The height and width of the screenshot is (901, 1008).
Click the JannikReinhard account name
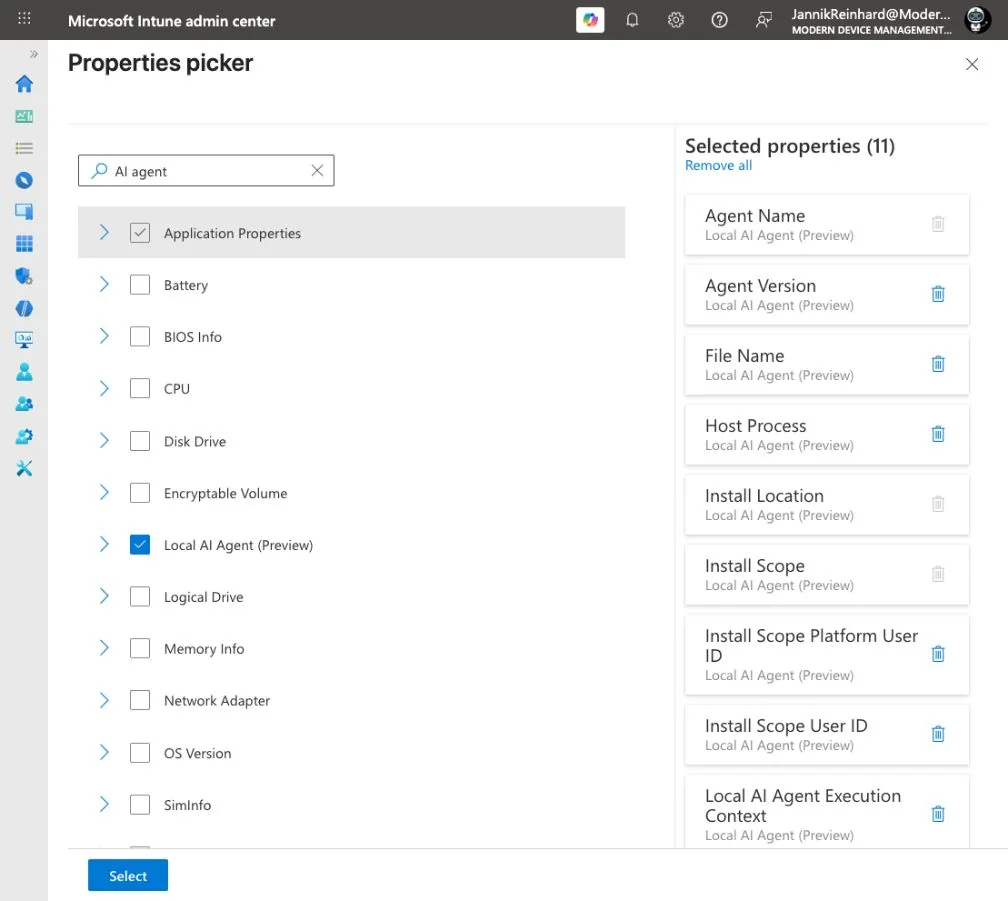pyautogui.click(x=870, y=14)
